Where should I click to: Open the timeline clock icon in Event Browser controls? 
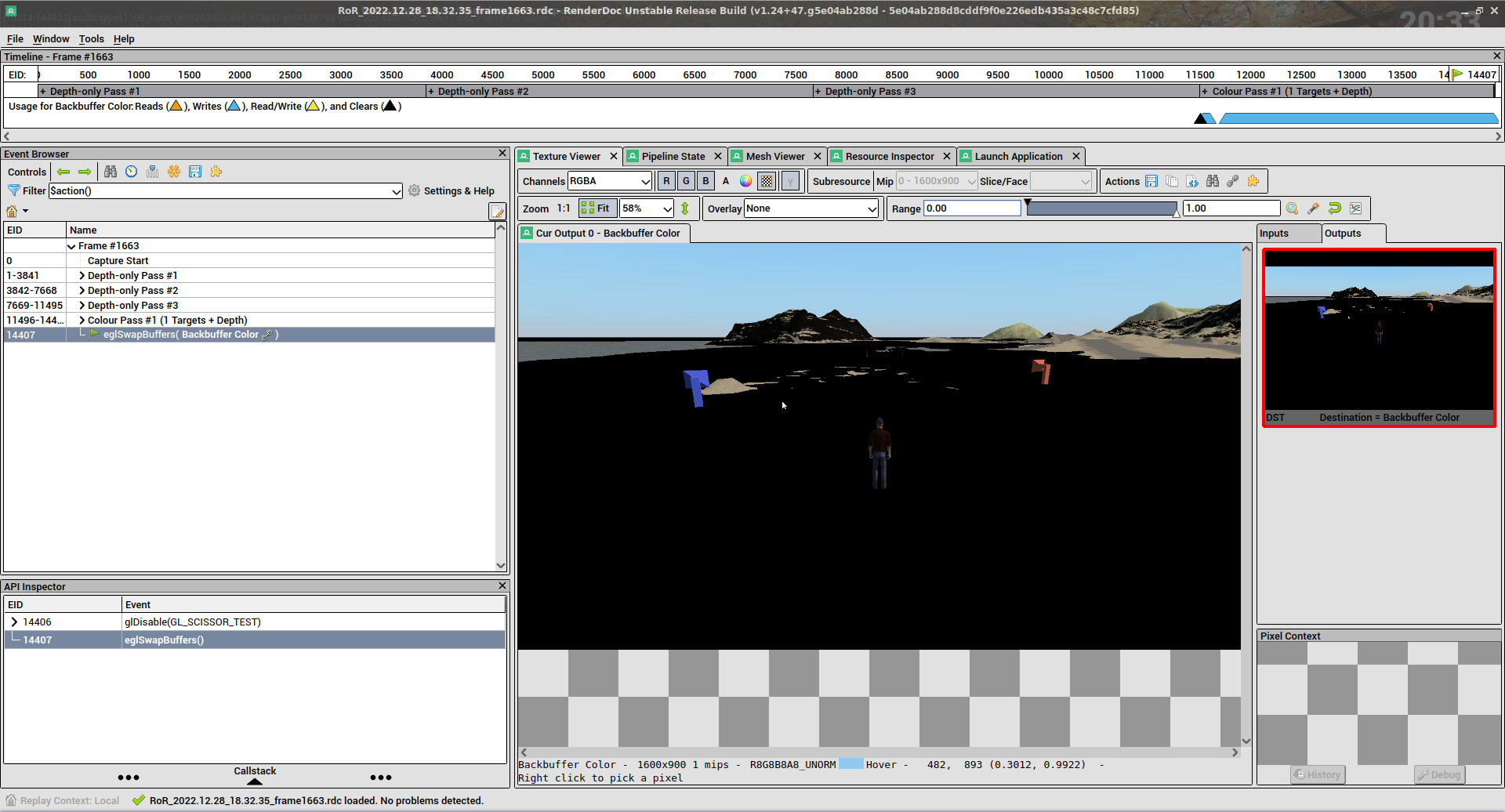click(131, 172)
